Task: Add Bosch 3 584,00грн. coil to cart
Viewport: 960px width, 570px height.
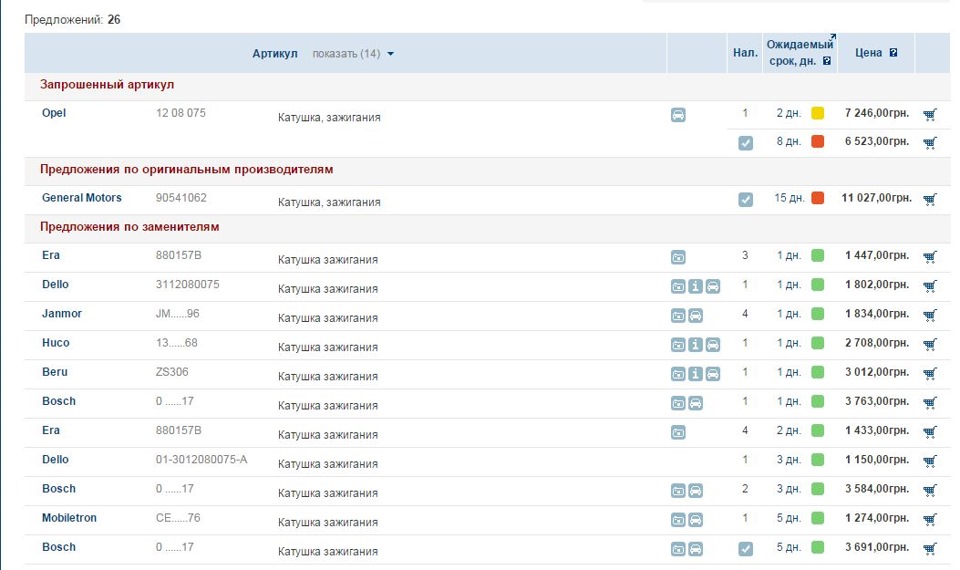Action: (930, 490)
